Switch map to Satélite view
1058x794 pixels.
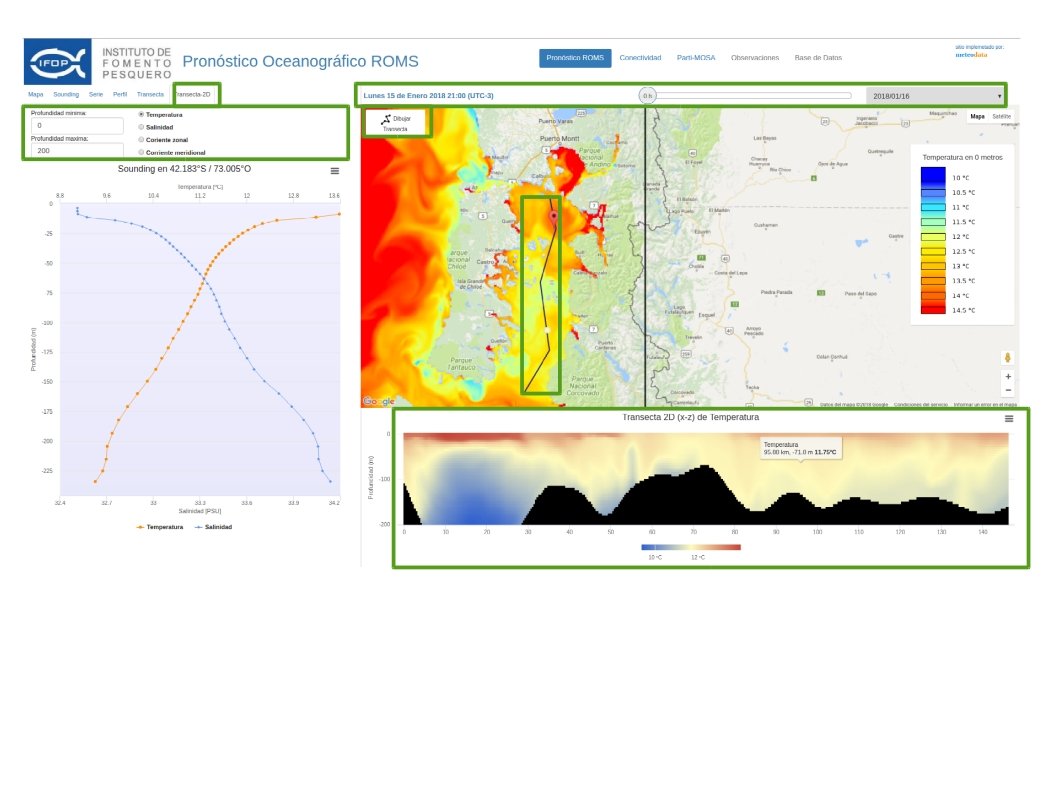(x=1001, y=117)
